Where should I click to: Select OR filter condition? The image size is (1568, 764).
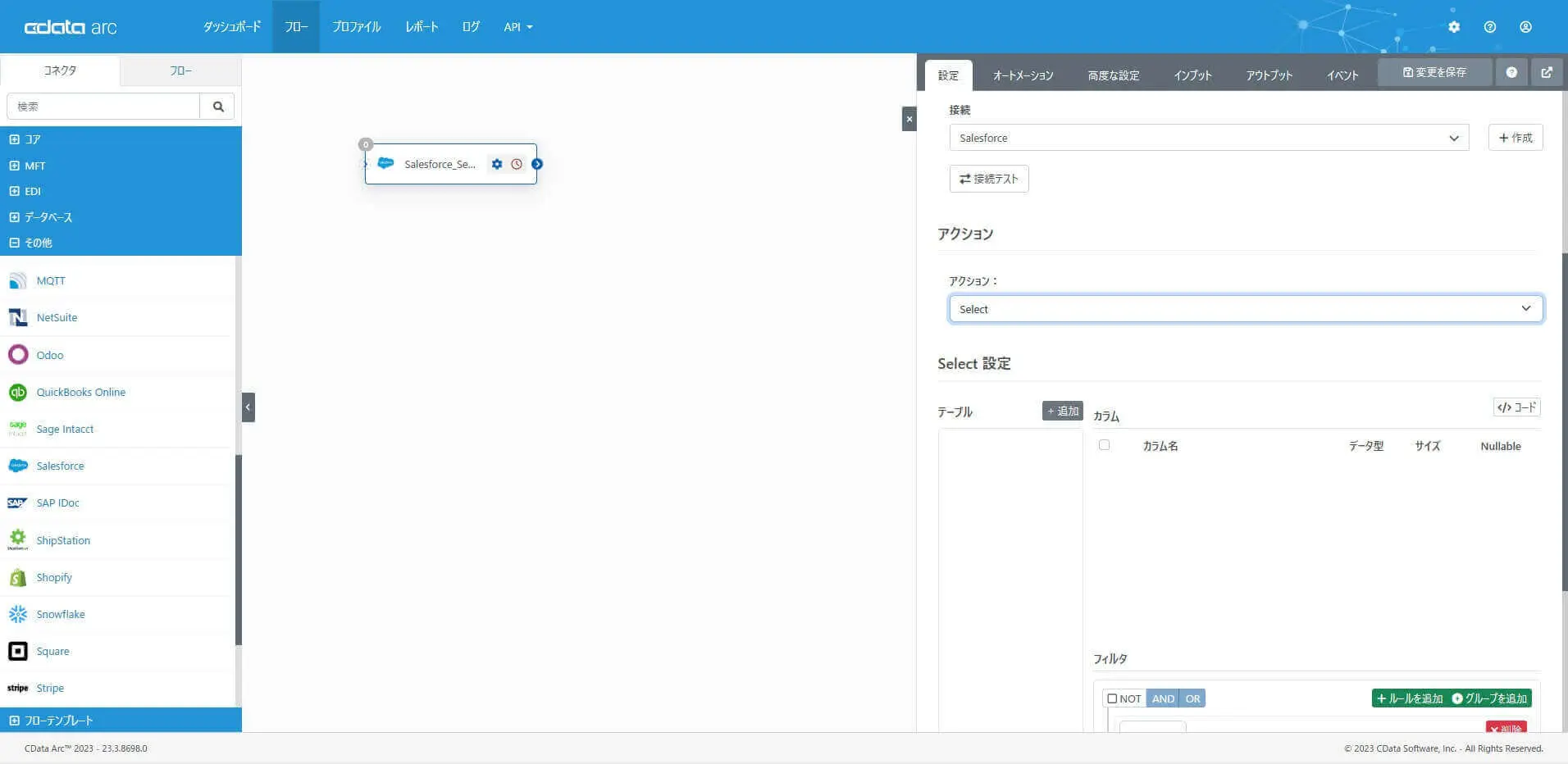point(1192,698)
